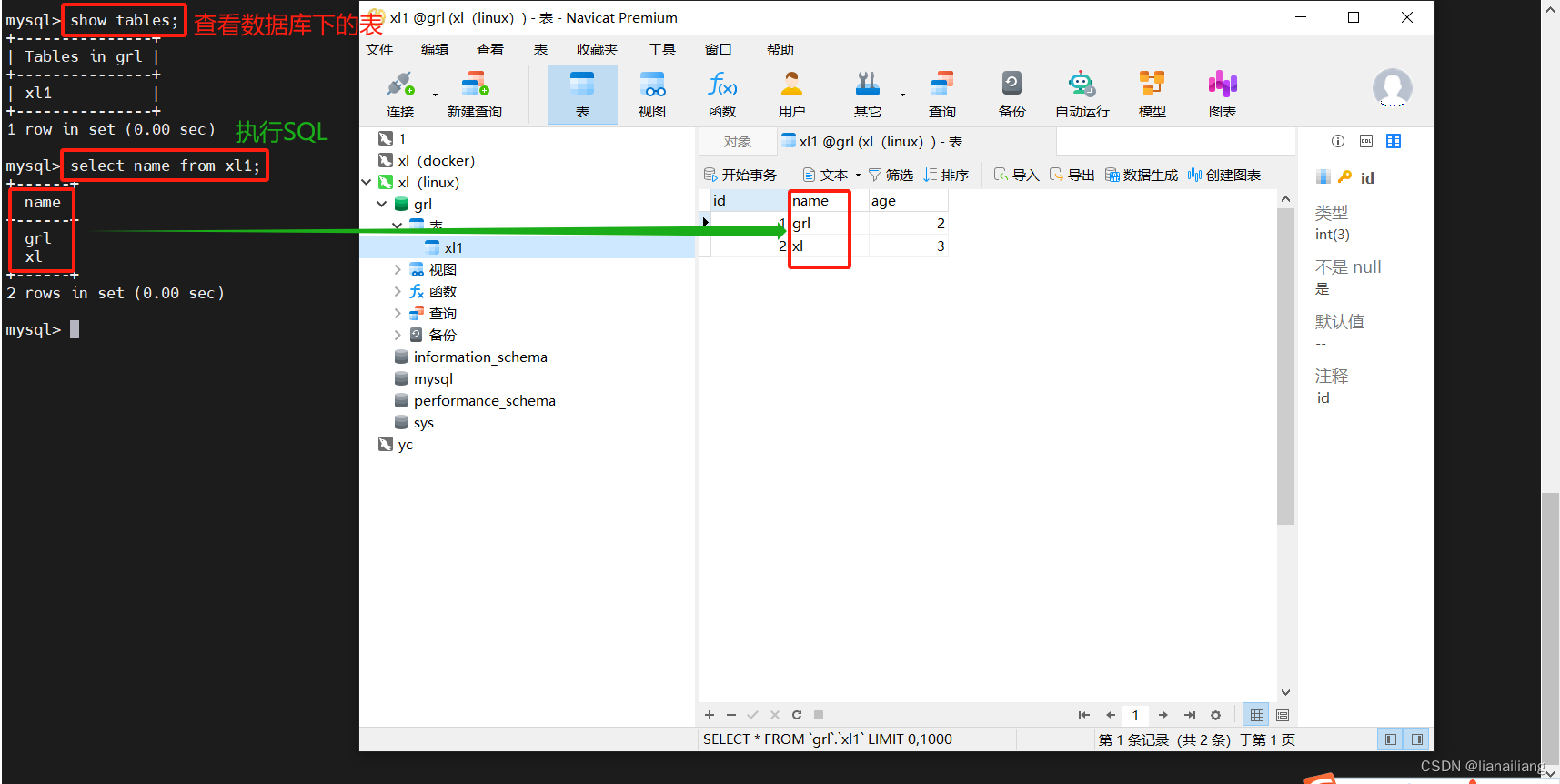Click the 导出 export button
1560x784 pixels.
point(1072,175)
